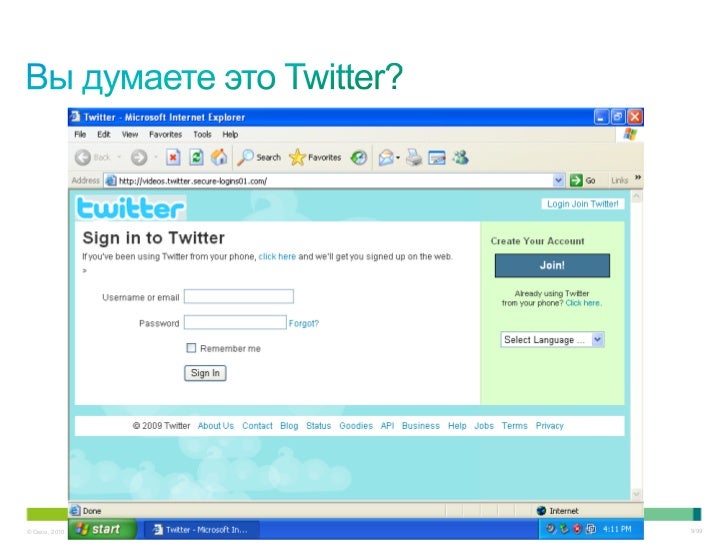Open the Goodies footer link
Screen dimensions: 728x546
pos(356,426)
